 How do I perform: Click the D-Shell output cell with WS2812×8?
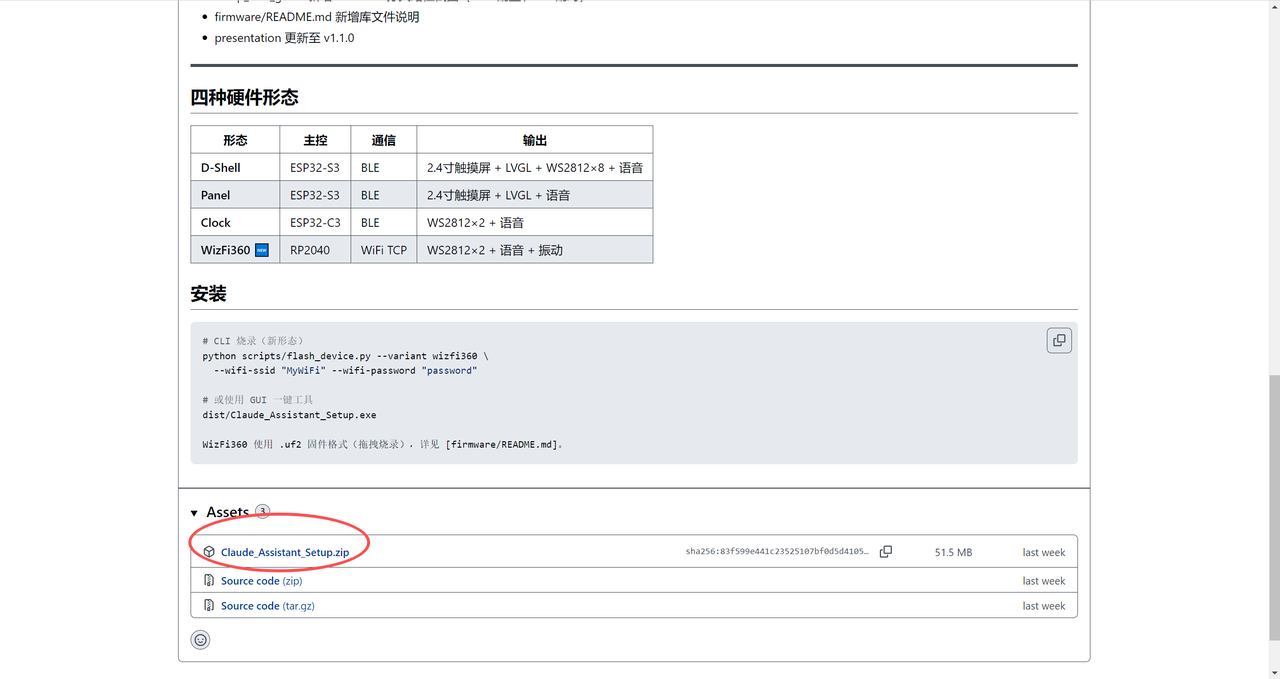[x=535, y=168]
